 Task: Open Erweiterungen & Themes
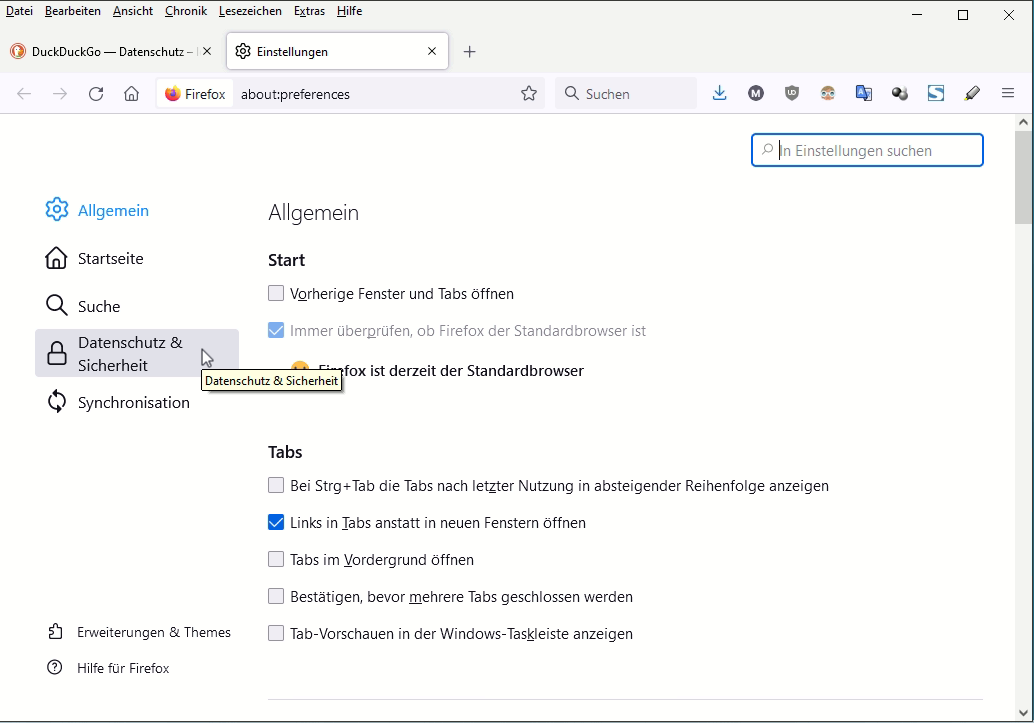click(139, 632)
